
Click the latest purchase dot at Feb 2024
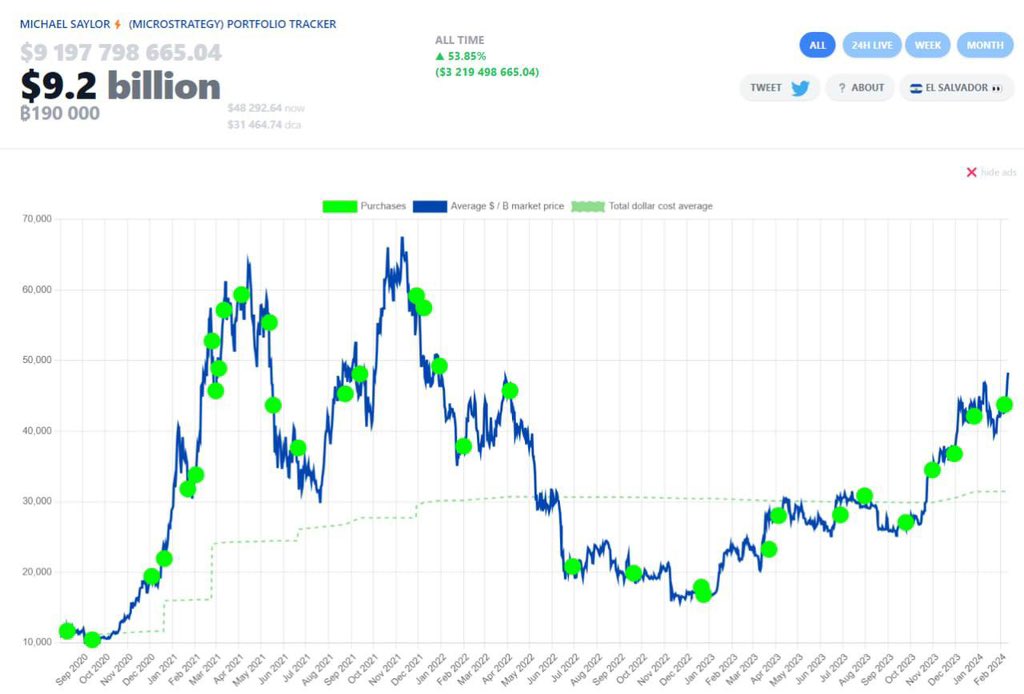(1004, 405)
